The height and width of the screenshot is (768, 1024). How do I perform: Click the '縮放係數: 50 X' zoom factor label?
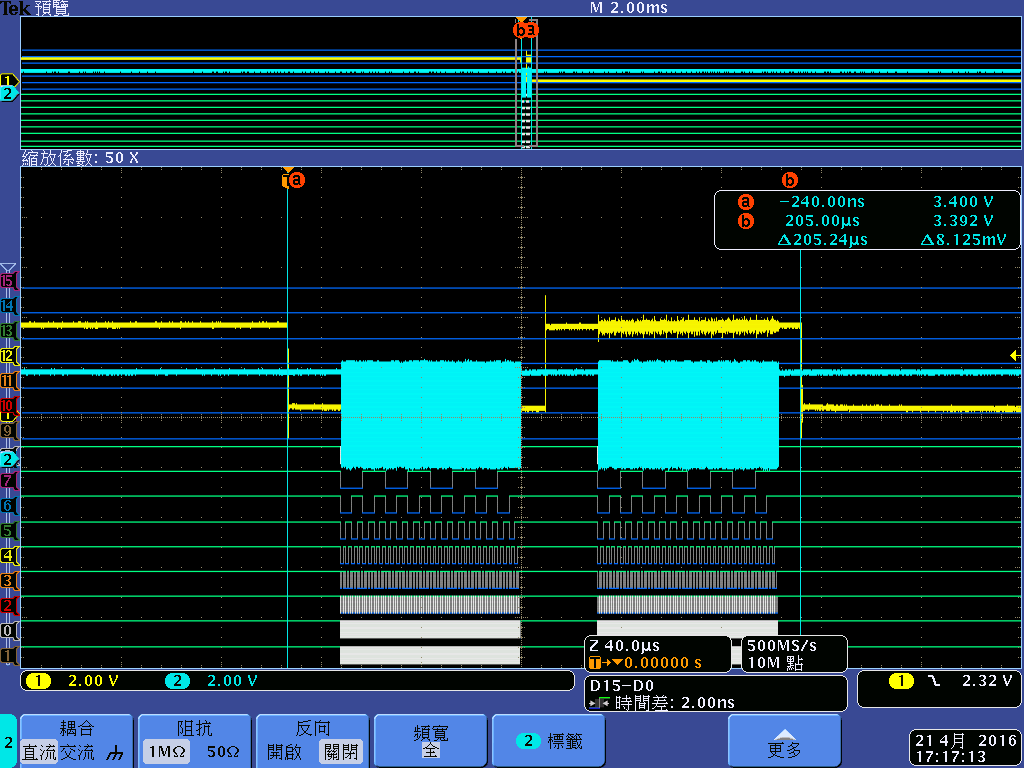(80, 158)
